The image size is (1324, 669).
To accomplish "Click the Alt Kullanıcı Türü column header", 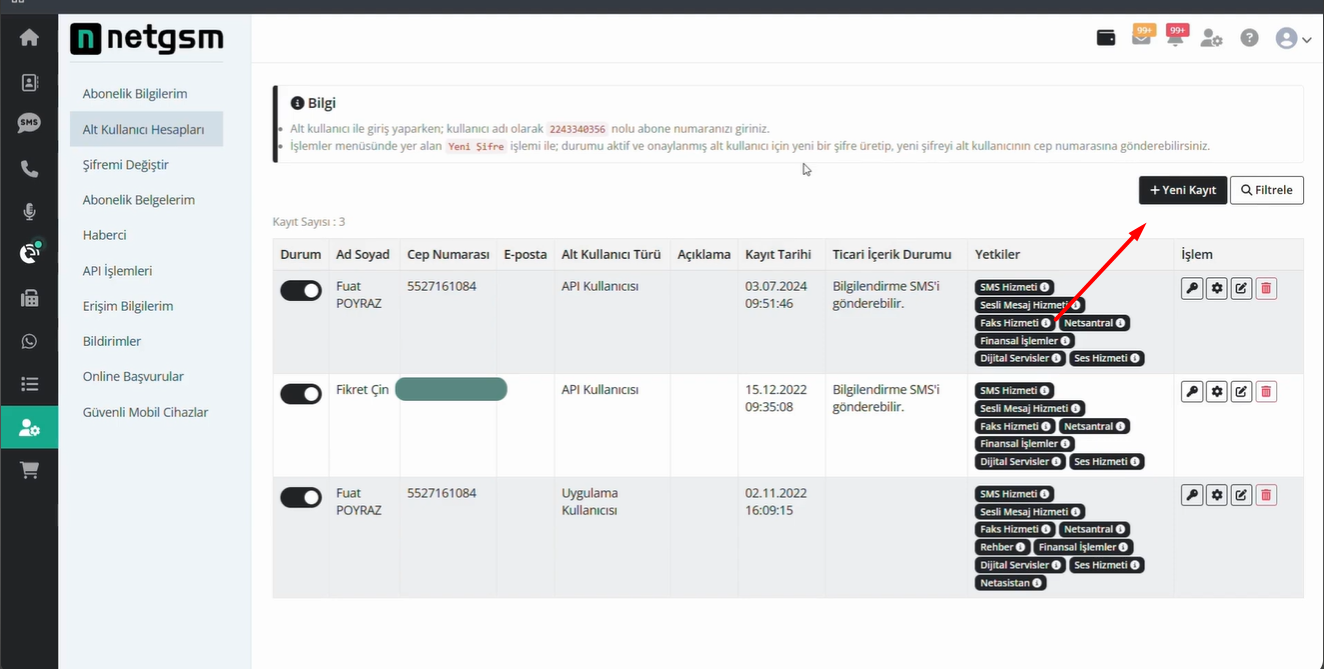I will click(x=612, y=254).
